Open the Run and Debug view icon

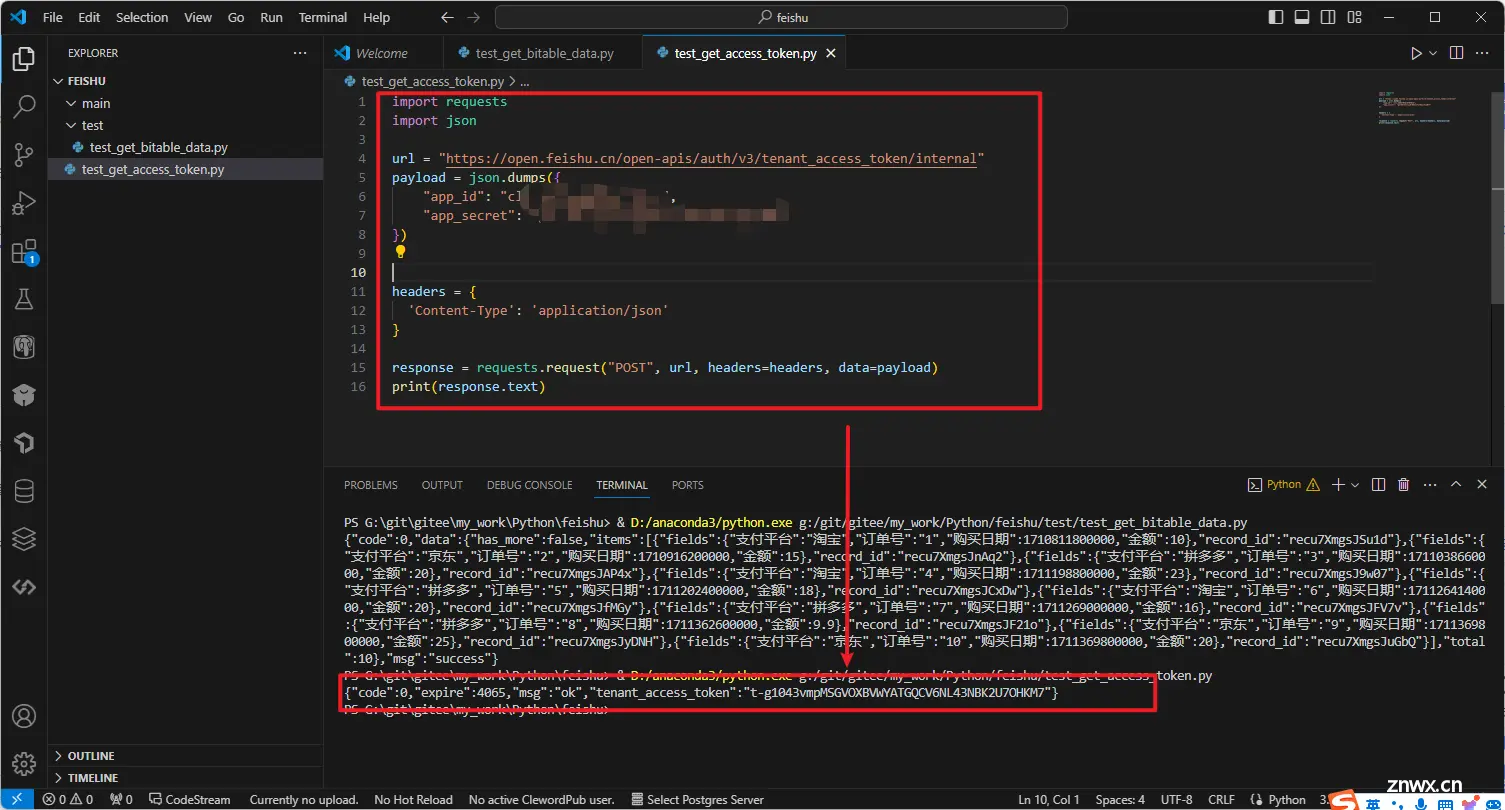click(x=23, y=203)
